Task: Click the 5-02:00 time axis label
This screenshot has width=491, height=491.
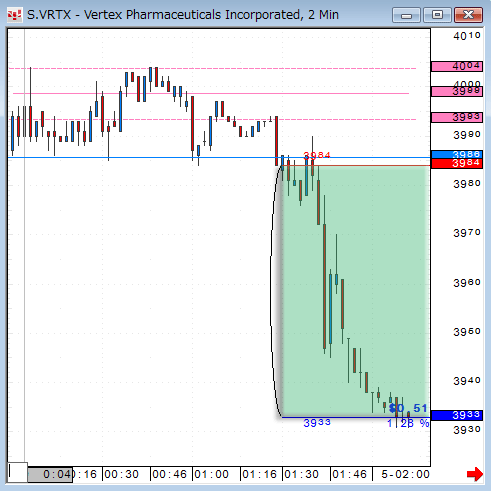Action: (x=405, y=474)
